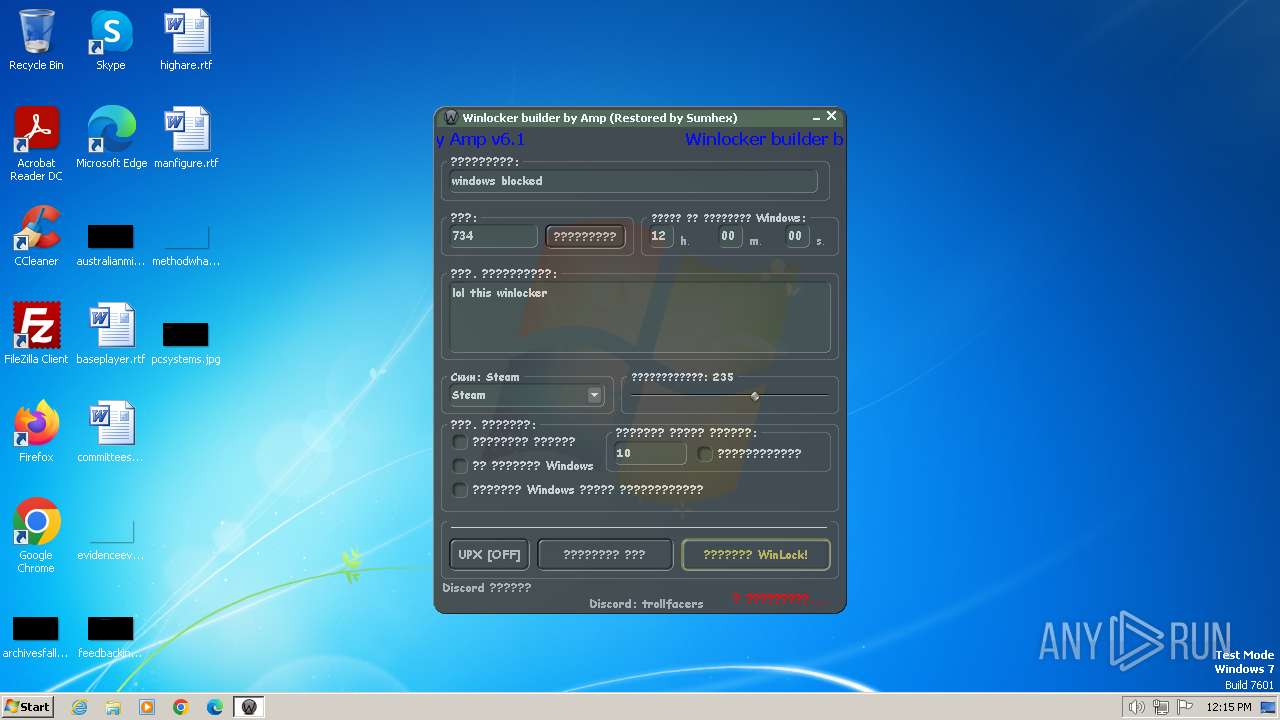Screen dimensions: 1280x720
Task: Click the Winlocker title bar logo
Action: click(x=451, y=118)
